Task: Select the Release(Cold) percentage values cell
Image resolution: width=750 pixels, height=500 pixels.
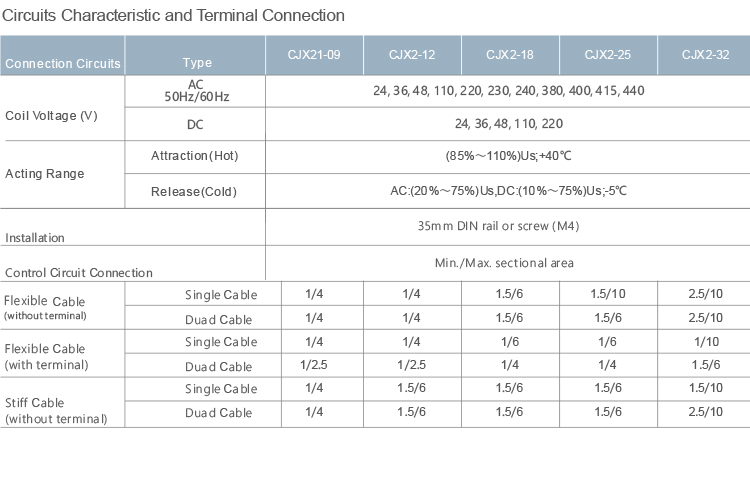Action: 508,191
